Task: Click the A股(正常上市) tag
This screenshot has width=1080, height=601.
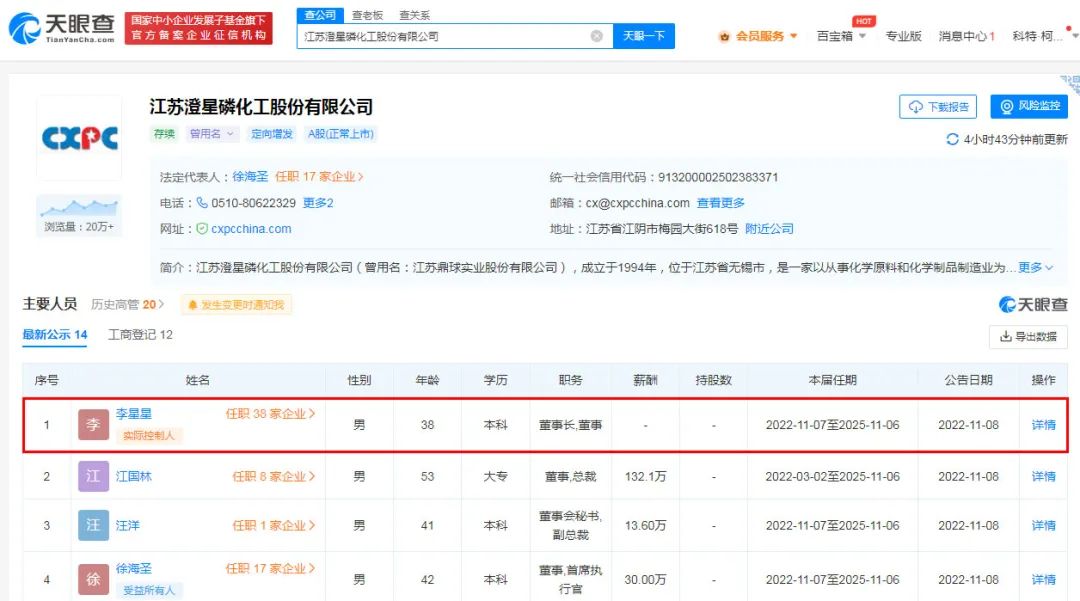Action: 340,134
